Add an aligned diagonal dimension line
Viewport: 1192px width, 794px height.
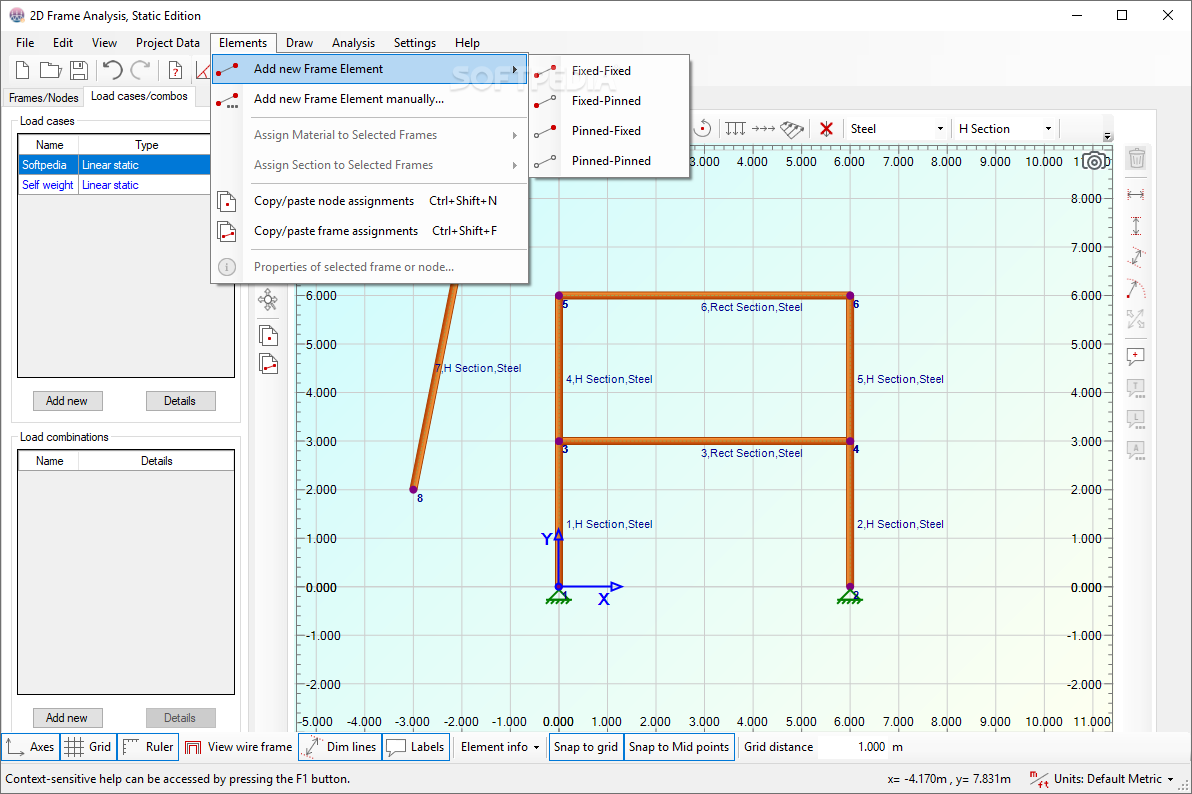click(1136, 258)
